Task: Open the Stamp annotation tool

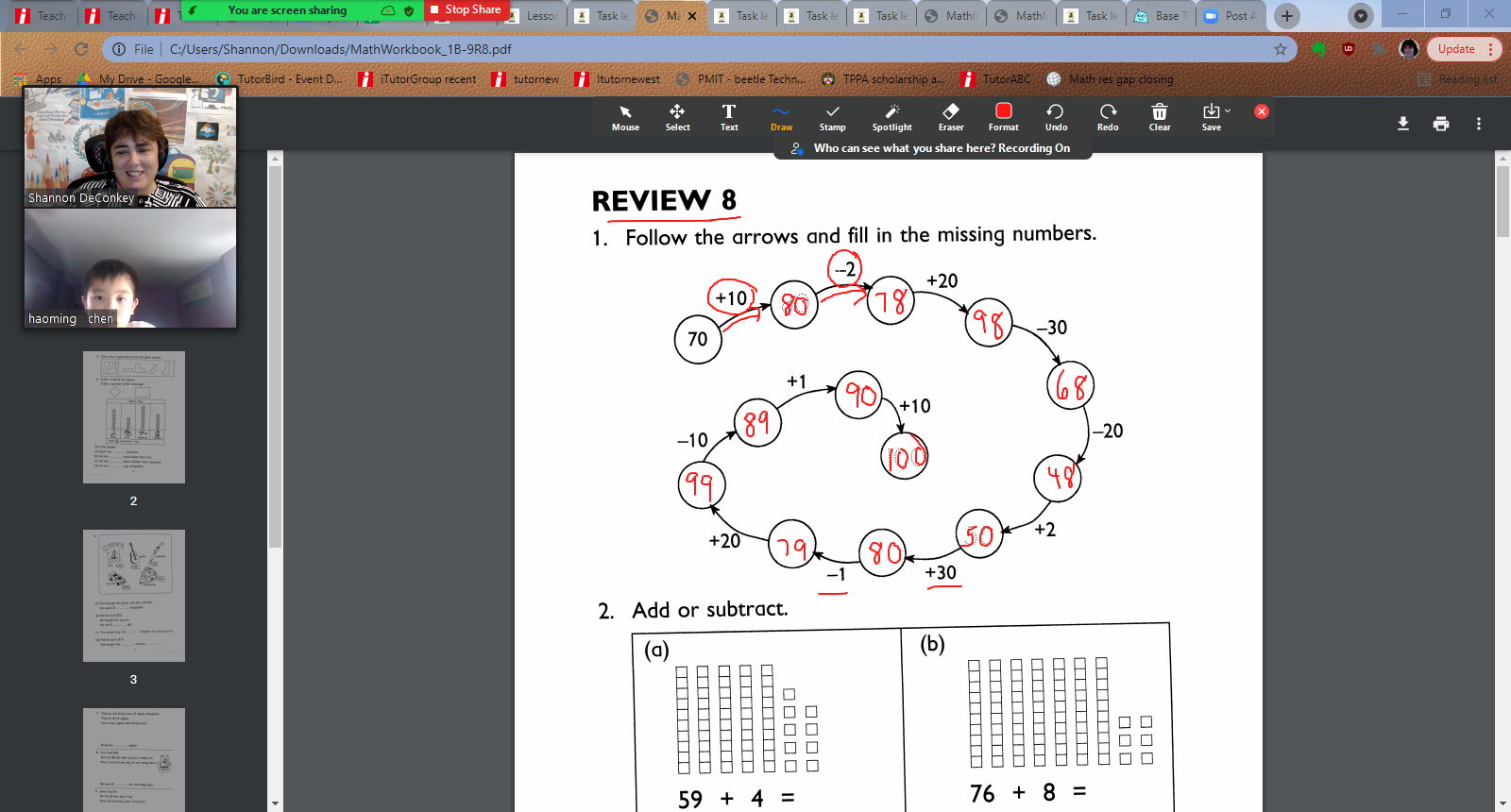Action: tap(832, 118)
